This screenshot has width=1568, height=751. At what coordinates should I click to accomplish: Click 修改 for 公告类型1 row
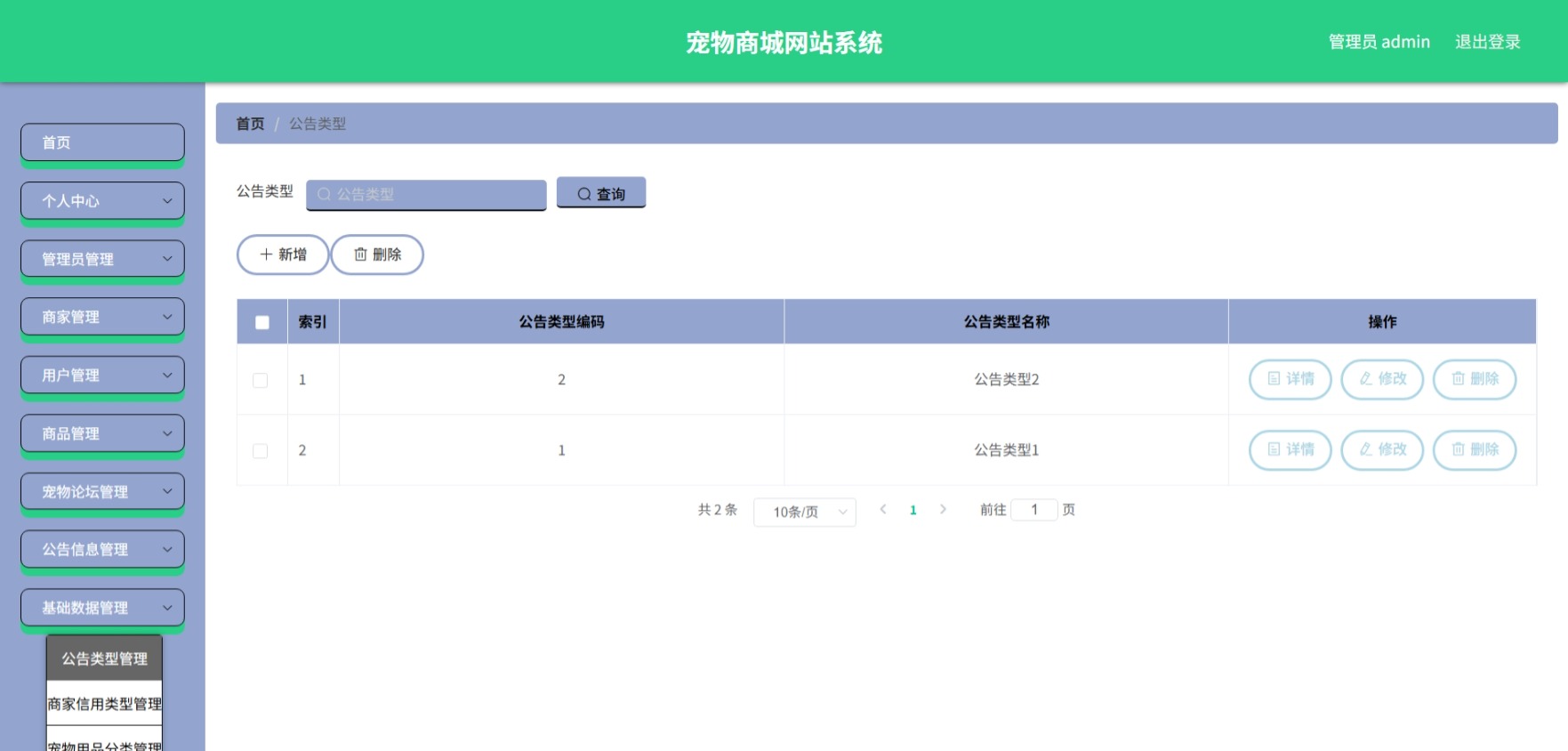tap(1382, 449)
